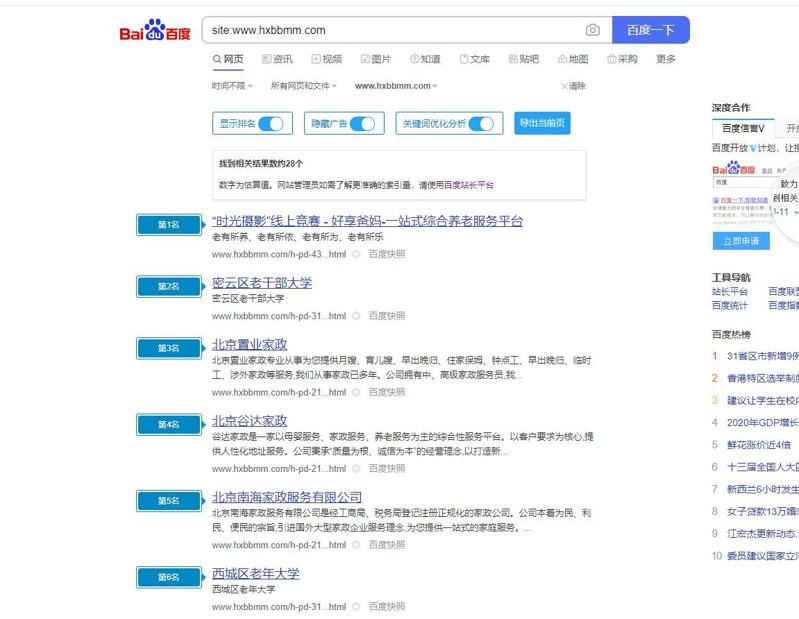Open the 图片 tab
799x619 pixels.
[376, 59]
